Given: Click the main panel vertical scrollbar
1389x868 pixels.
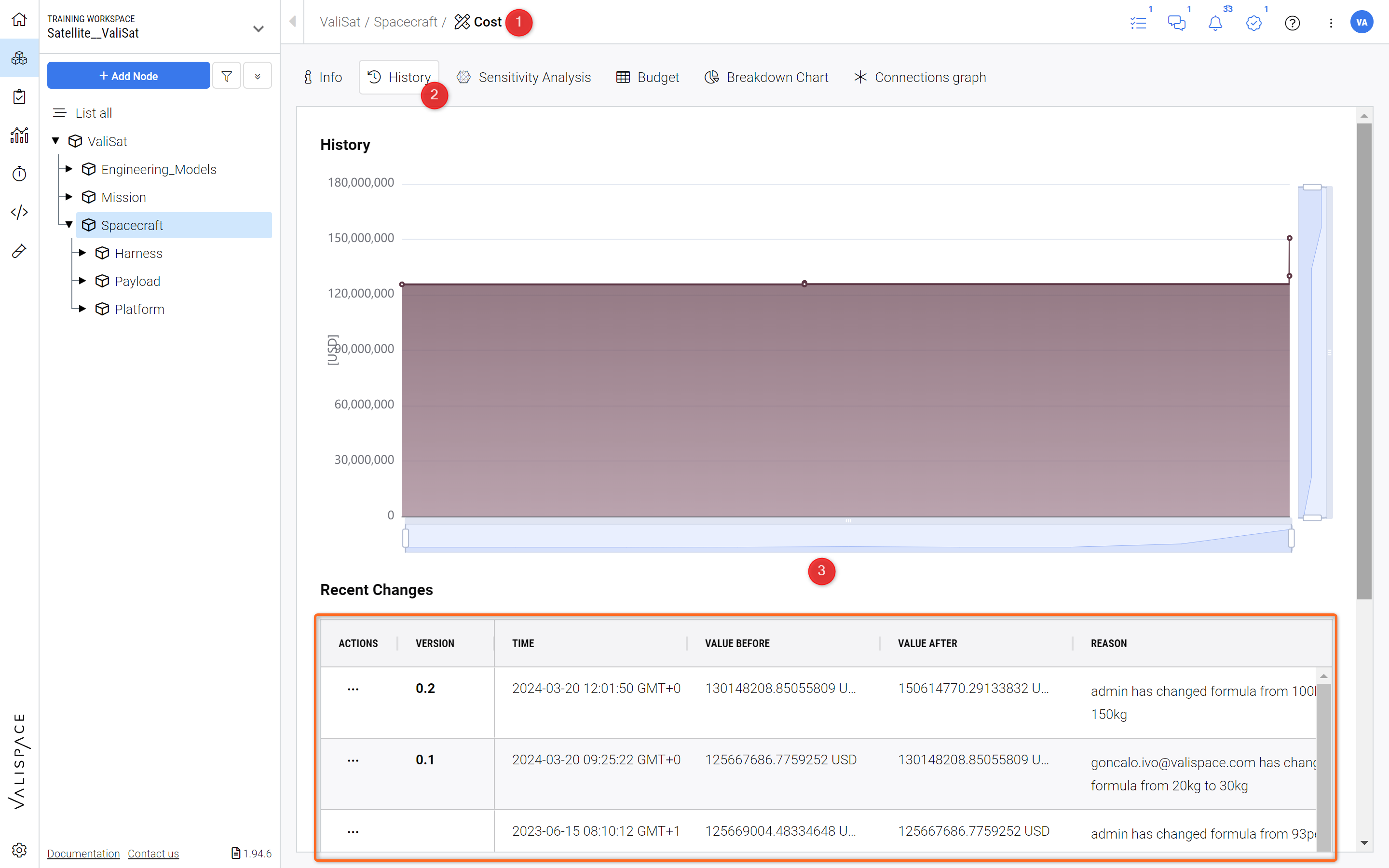Looking at the screenshot, I should (1364, 362).
